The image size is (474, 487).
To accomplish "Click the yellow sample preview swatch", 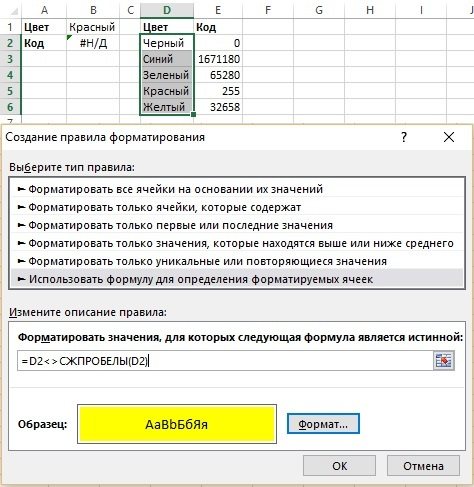I will pos(177,424).
